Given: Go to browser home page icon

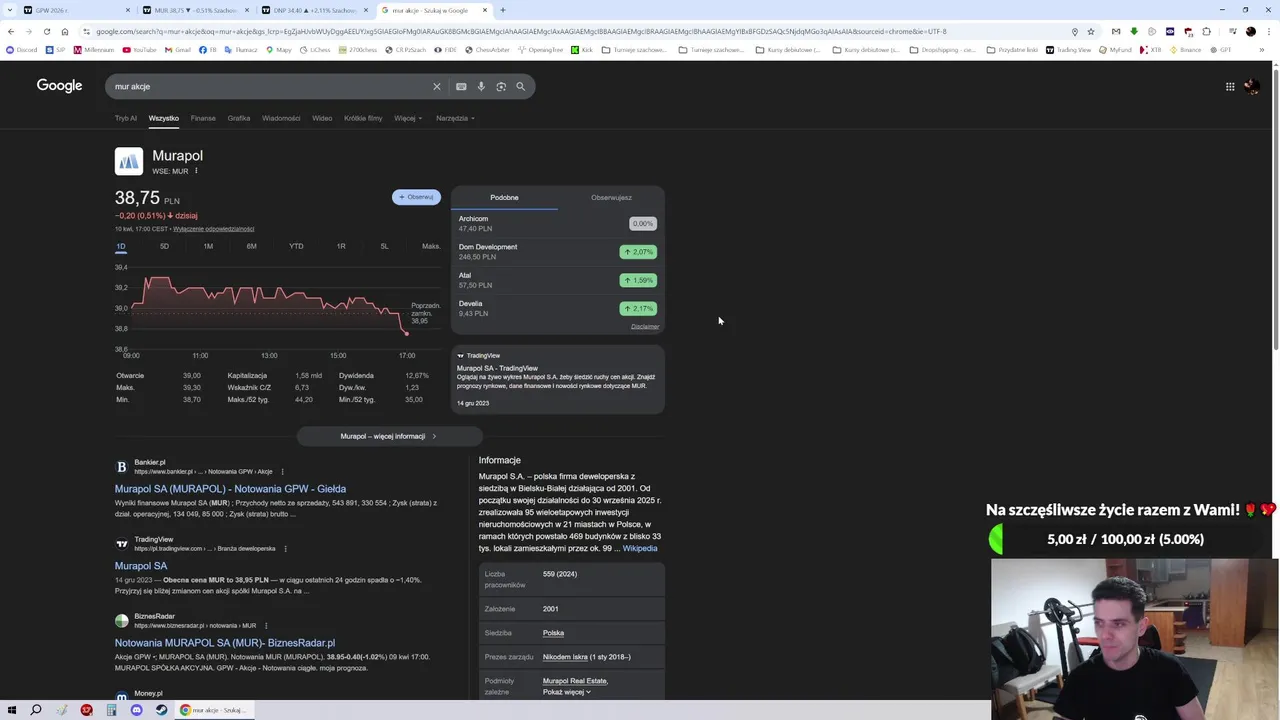Looking at the screenshot, I should [65, 31].
